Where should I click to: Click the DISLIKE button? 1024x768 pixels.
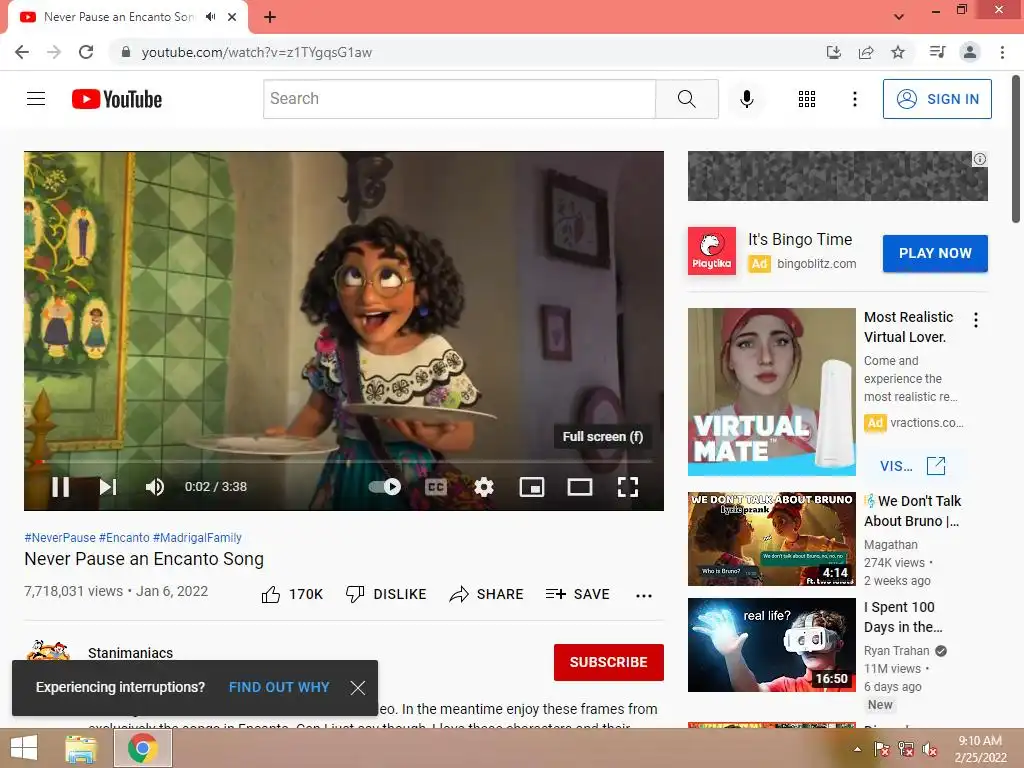386,594
